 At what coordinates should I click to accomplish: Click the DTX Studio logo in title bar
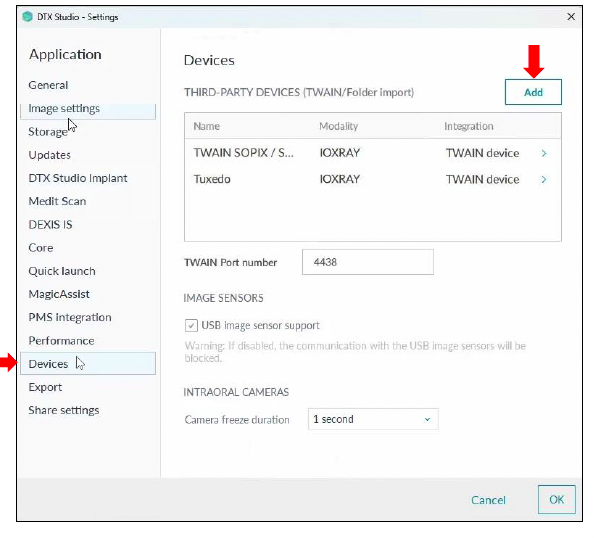(x=28, y=17)
